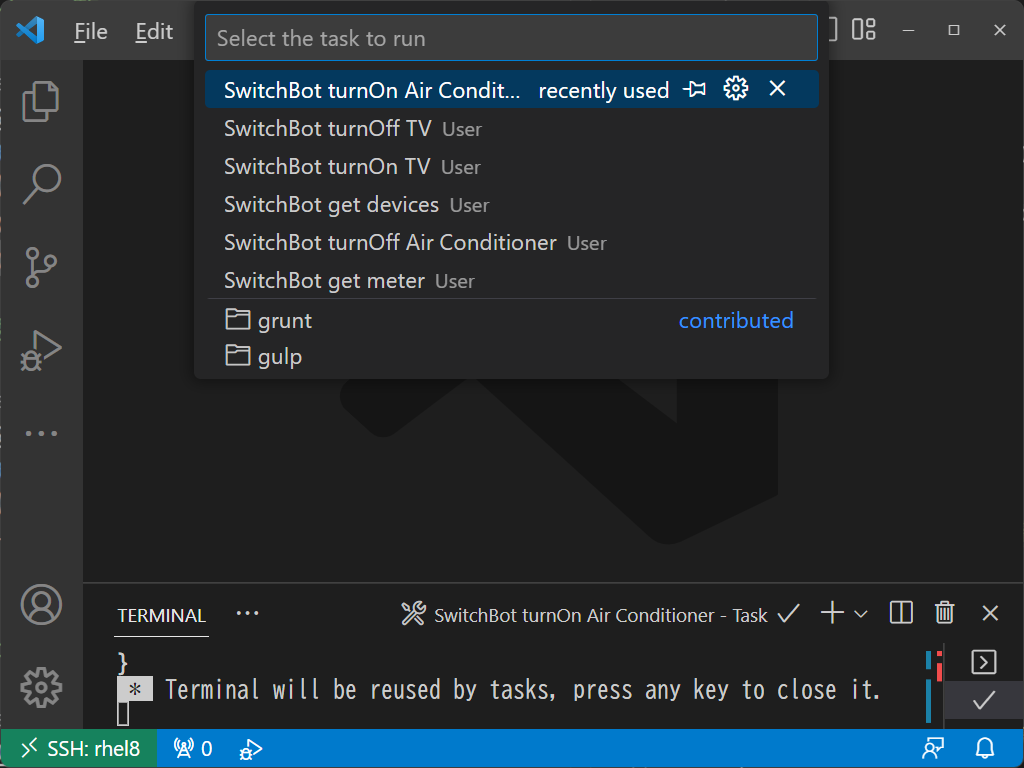Screen dimensions: 1024x768
Task: Open the Search view
Action: pos(41,184)
